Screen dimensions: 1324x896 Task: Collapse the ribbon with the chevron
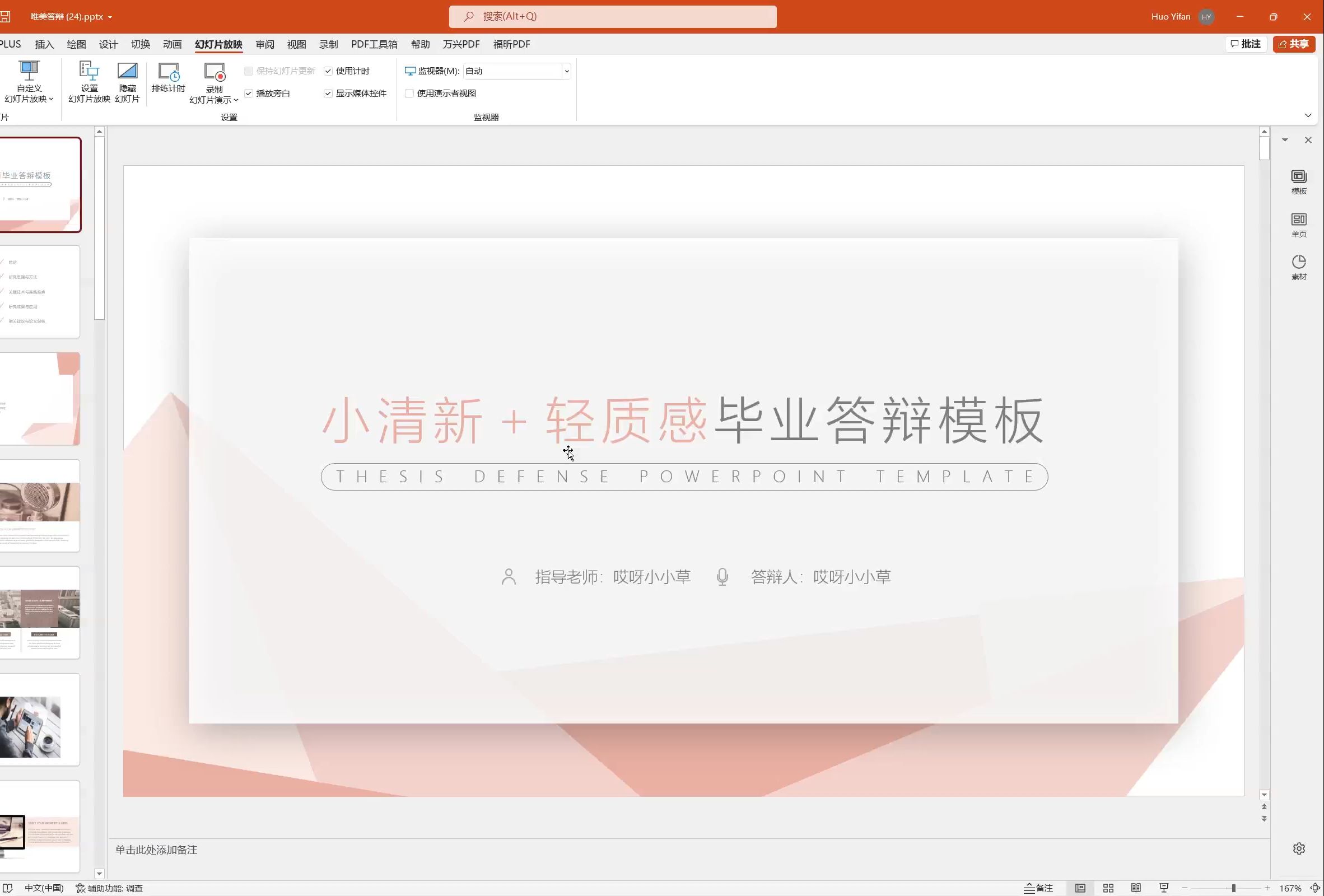[1308, 115]
